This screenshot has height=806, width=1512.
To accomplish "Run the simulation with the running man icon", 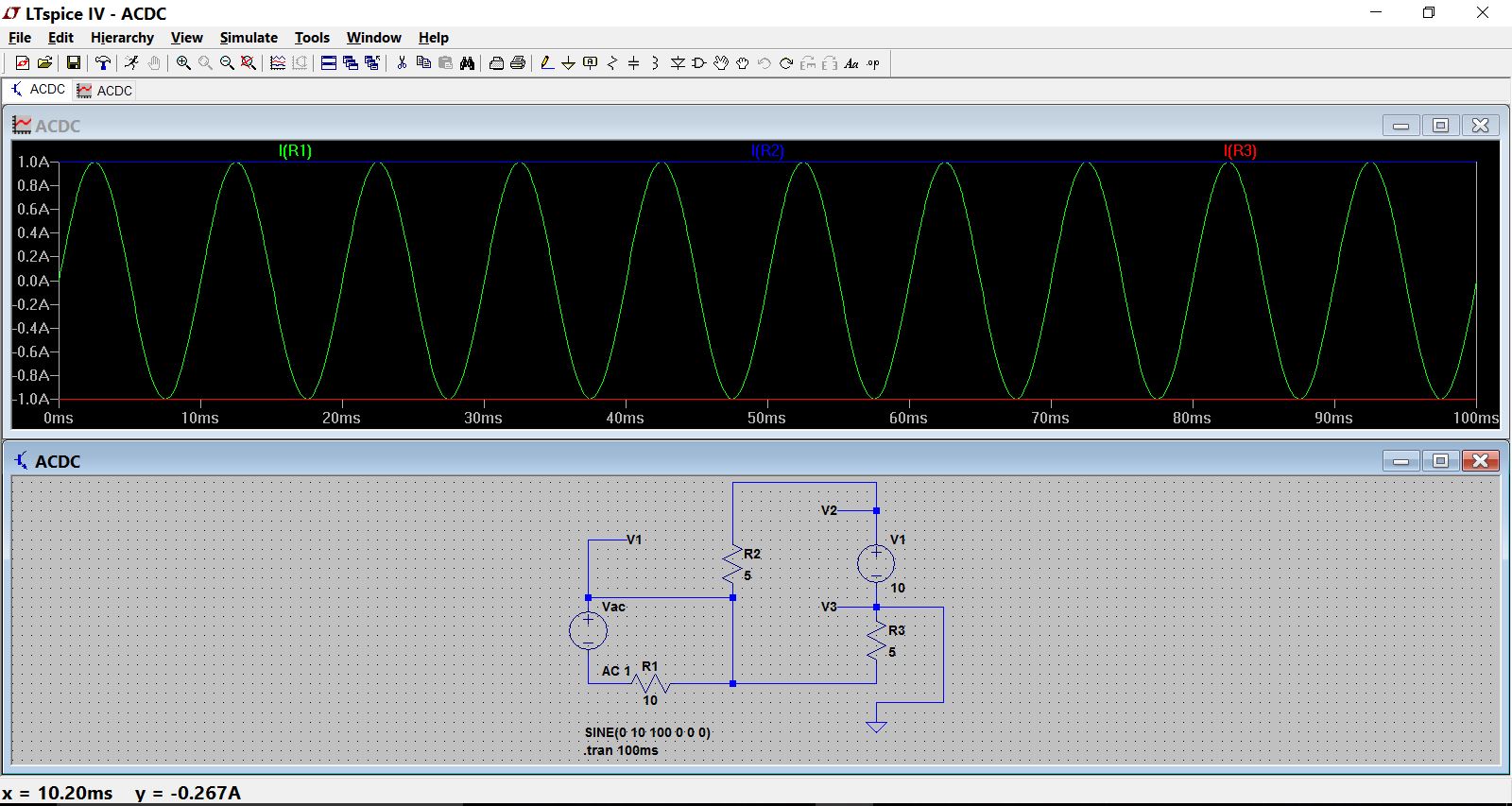I will (x=131, y=63).
